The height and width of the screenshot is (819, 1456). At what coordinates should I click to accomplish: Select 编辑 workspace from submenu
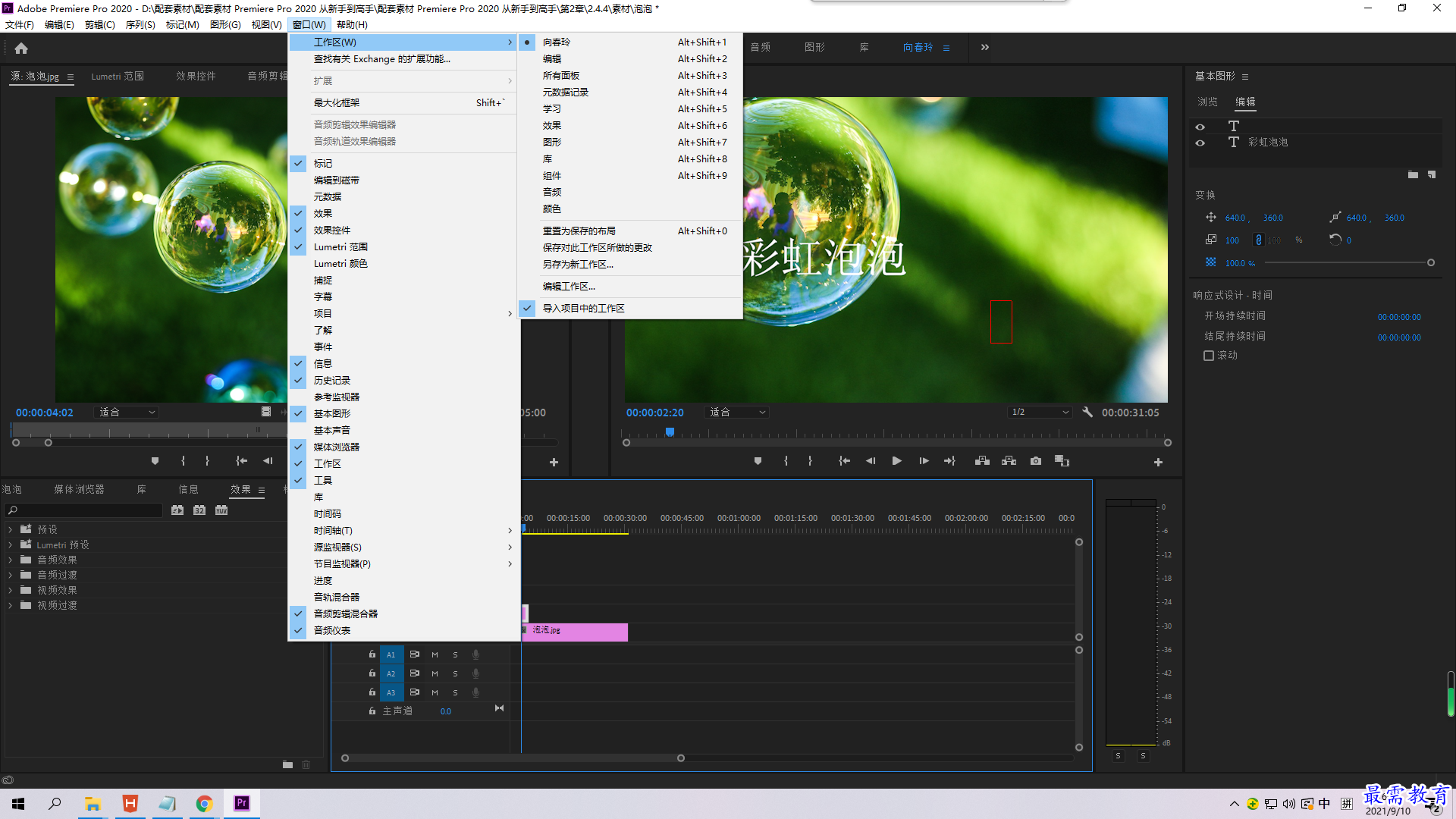(629, 58)
